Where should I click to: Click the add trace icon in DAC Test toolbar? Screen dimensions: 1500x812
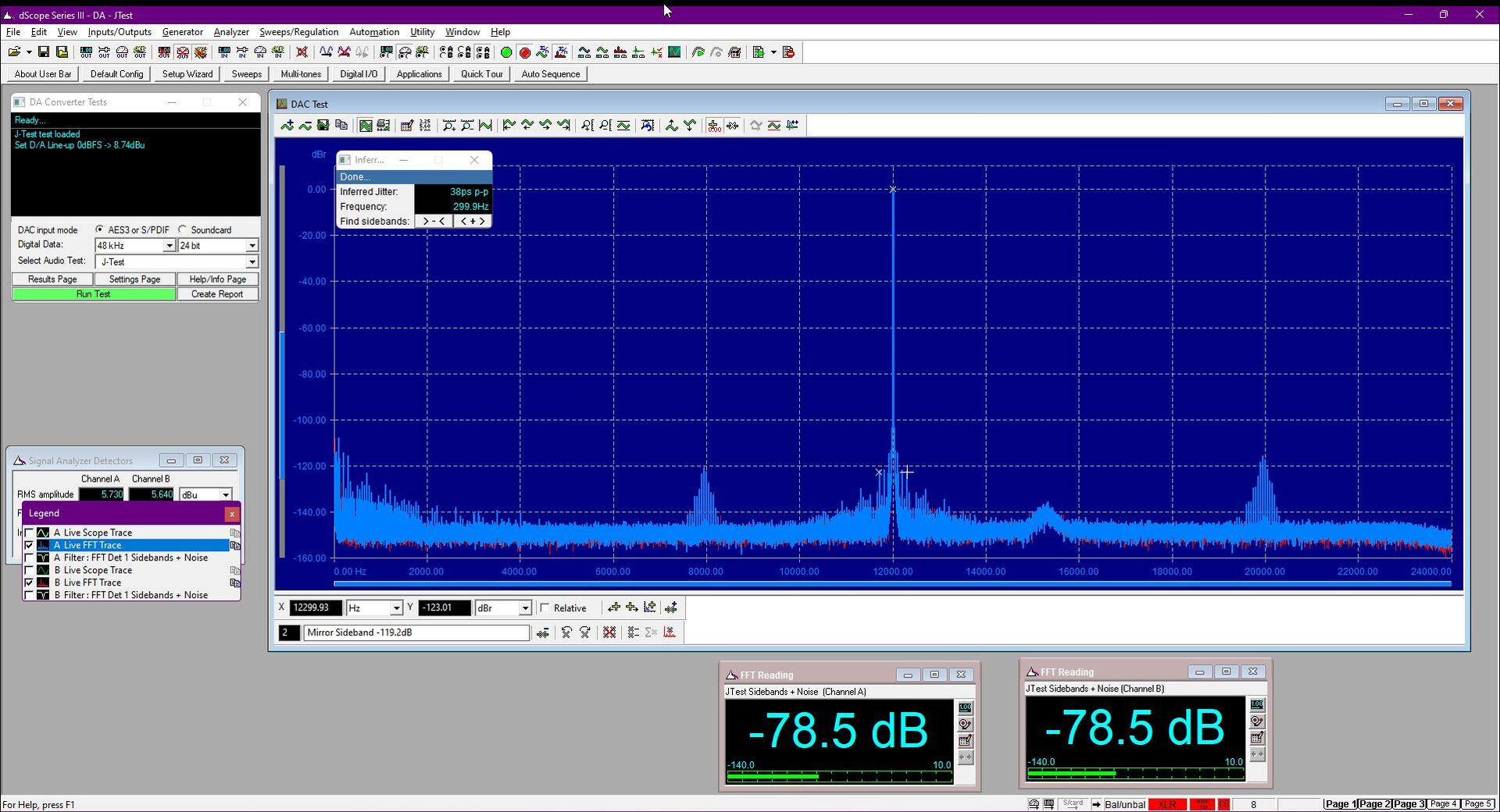pyautogui.click(x=287, y=125)
